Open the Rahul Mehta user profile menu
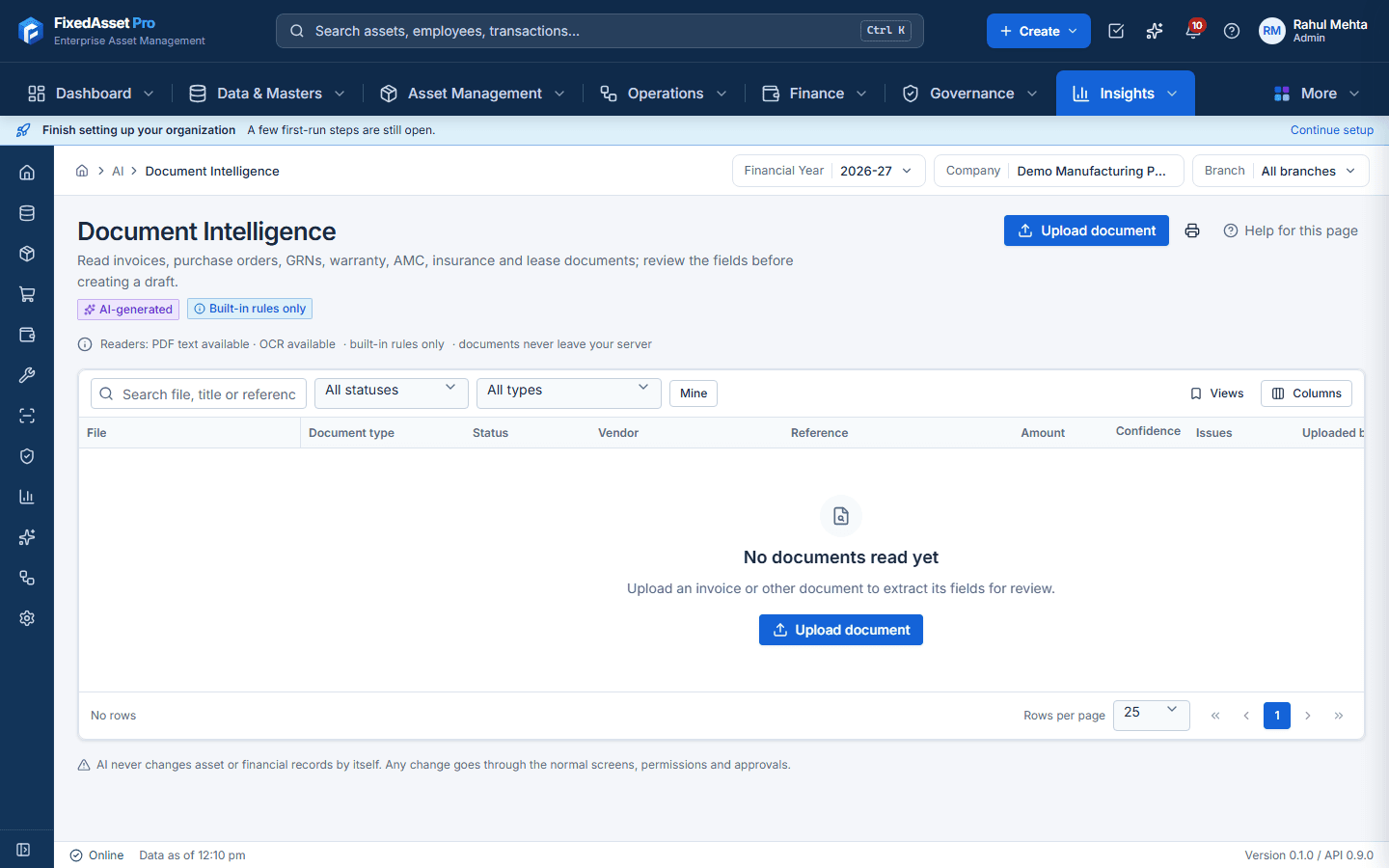 tap(1314, 31)
